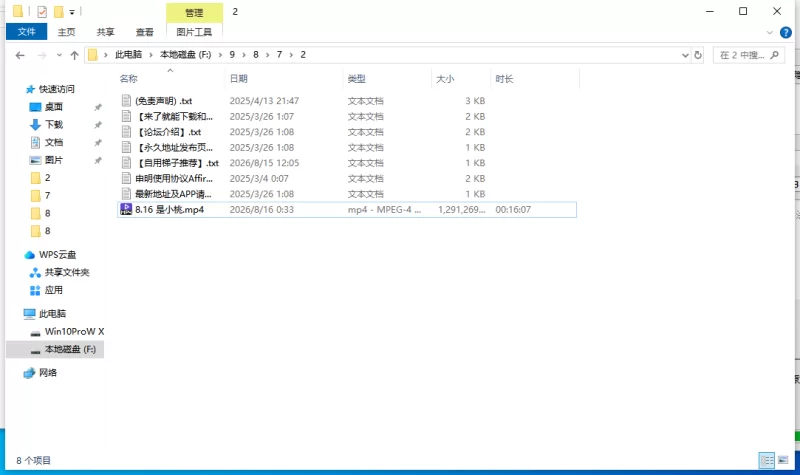Open Help via the blue question icon
This screenshot has height=475, width=800.
(786, 33)
